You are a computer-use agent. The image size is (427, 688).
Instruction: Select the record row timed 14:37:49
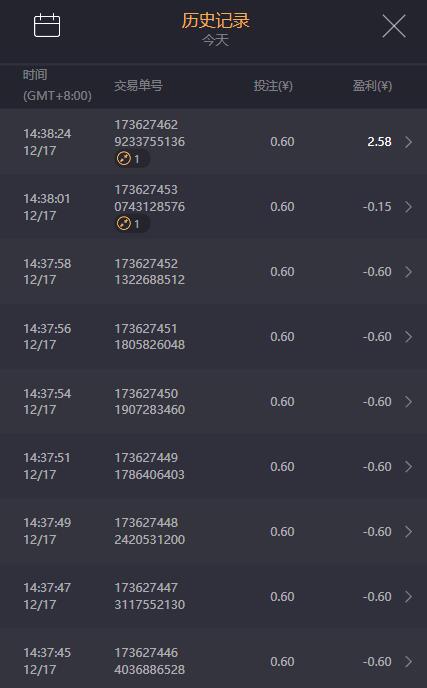(213, 531)
